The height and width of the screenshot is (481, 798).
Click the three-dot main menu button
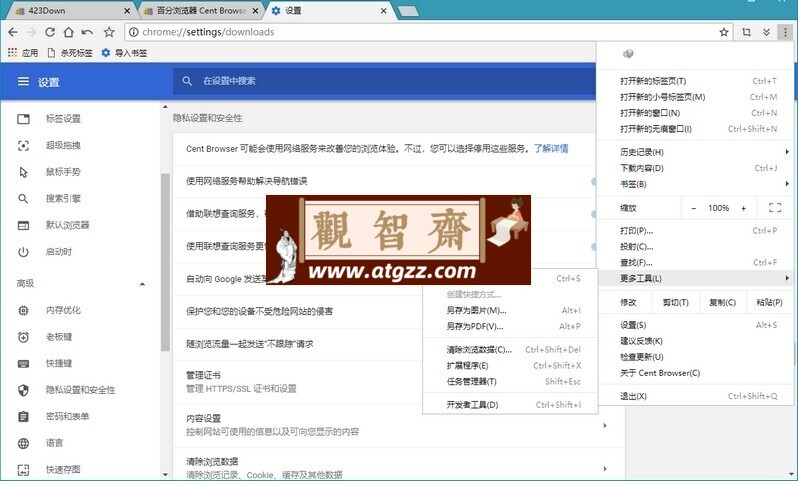pyautogui.click(x=785, y=32)
